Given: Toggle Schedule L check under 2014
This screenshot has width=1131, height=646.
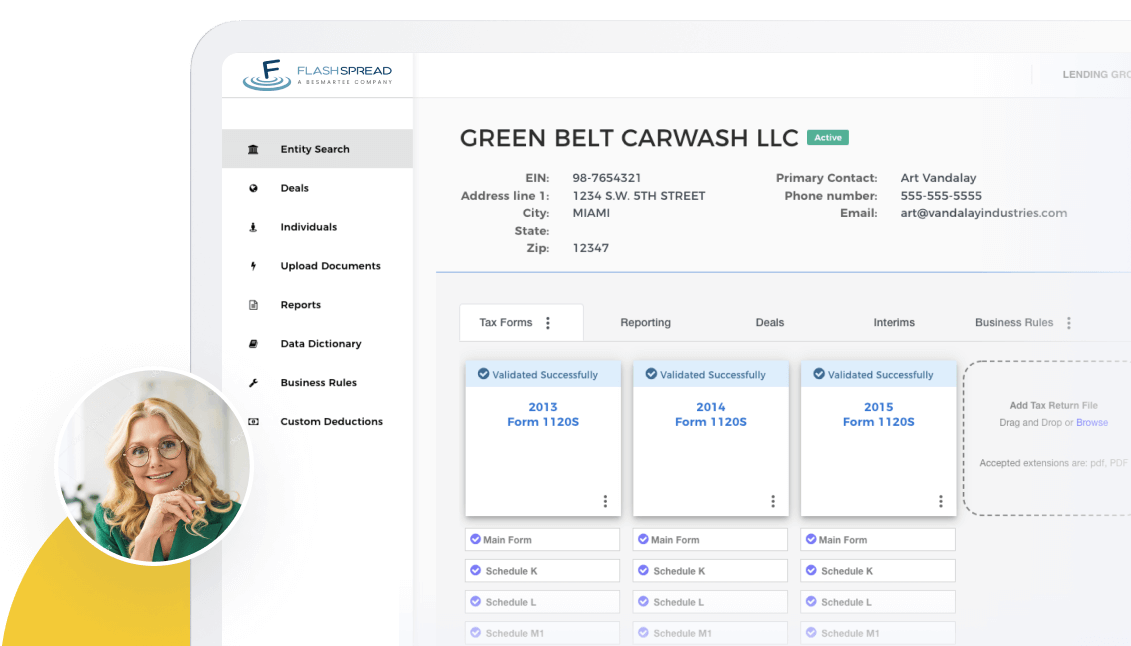Looking at the screenshot, I should 643,601.
